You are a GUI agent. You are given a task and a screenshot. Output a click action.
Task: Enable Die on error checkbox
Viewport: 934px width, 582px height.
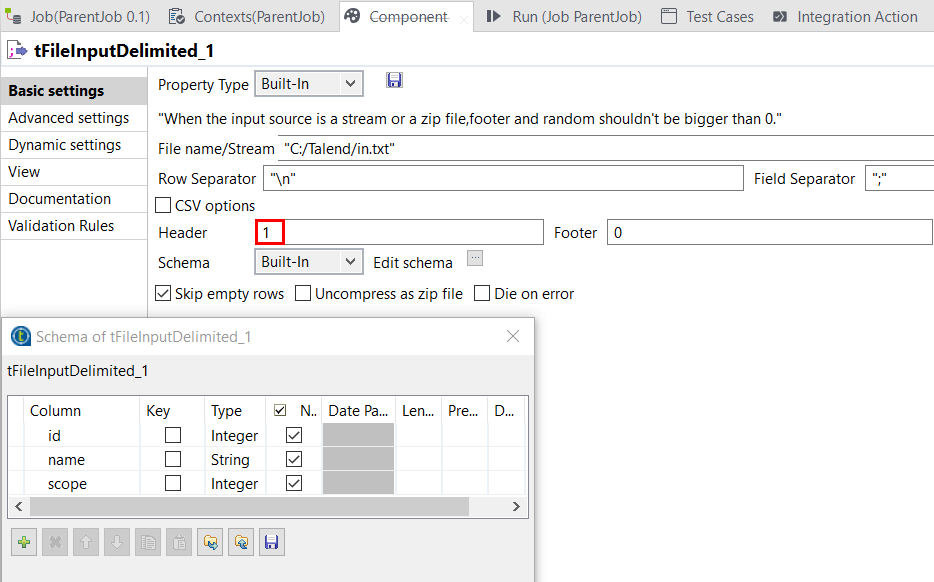click(x=482, y=293)
